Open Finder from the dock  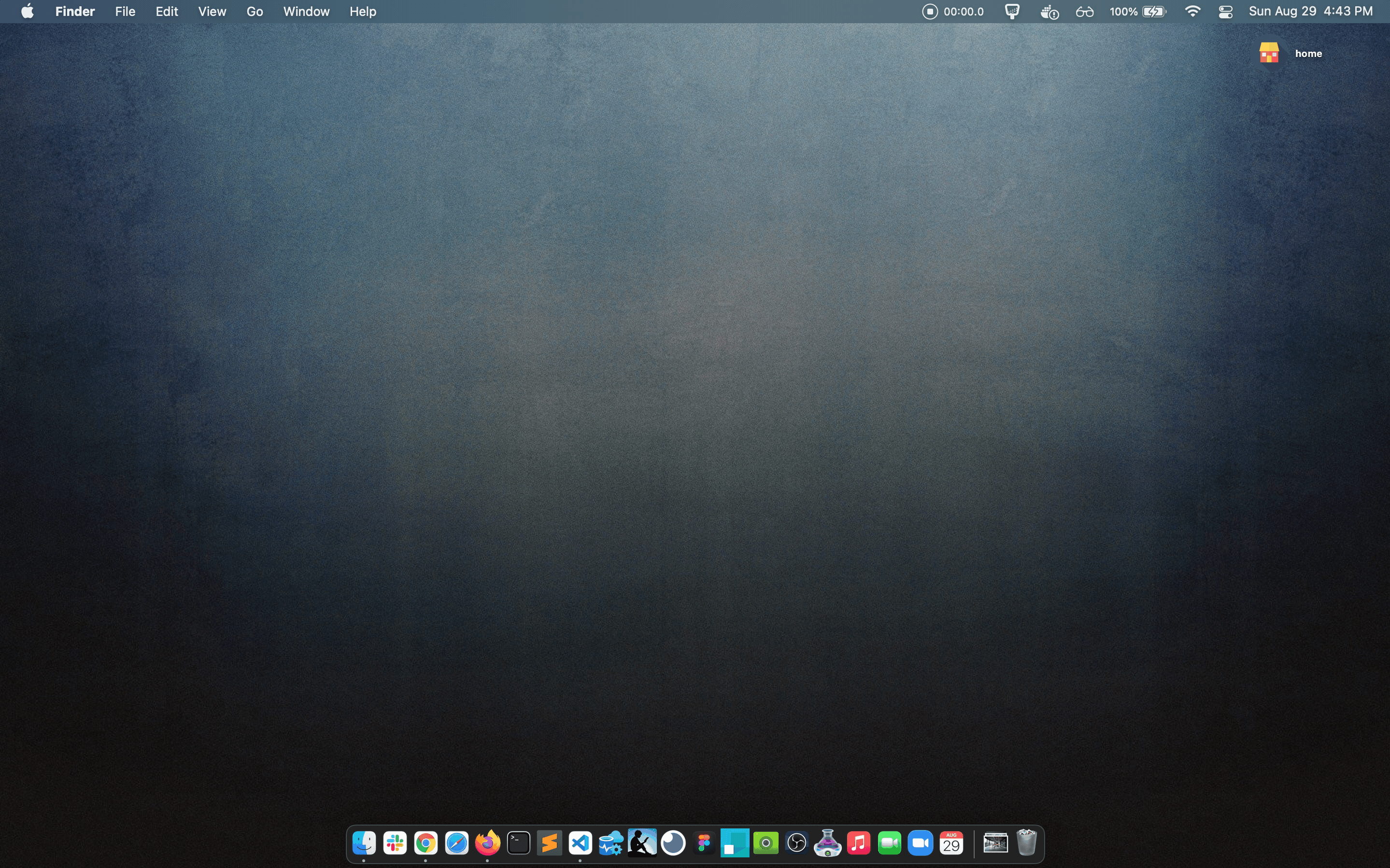point(364,843)
